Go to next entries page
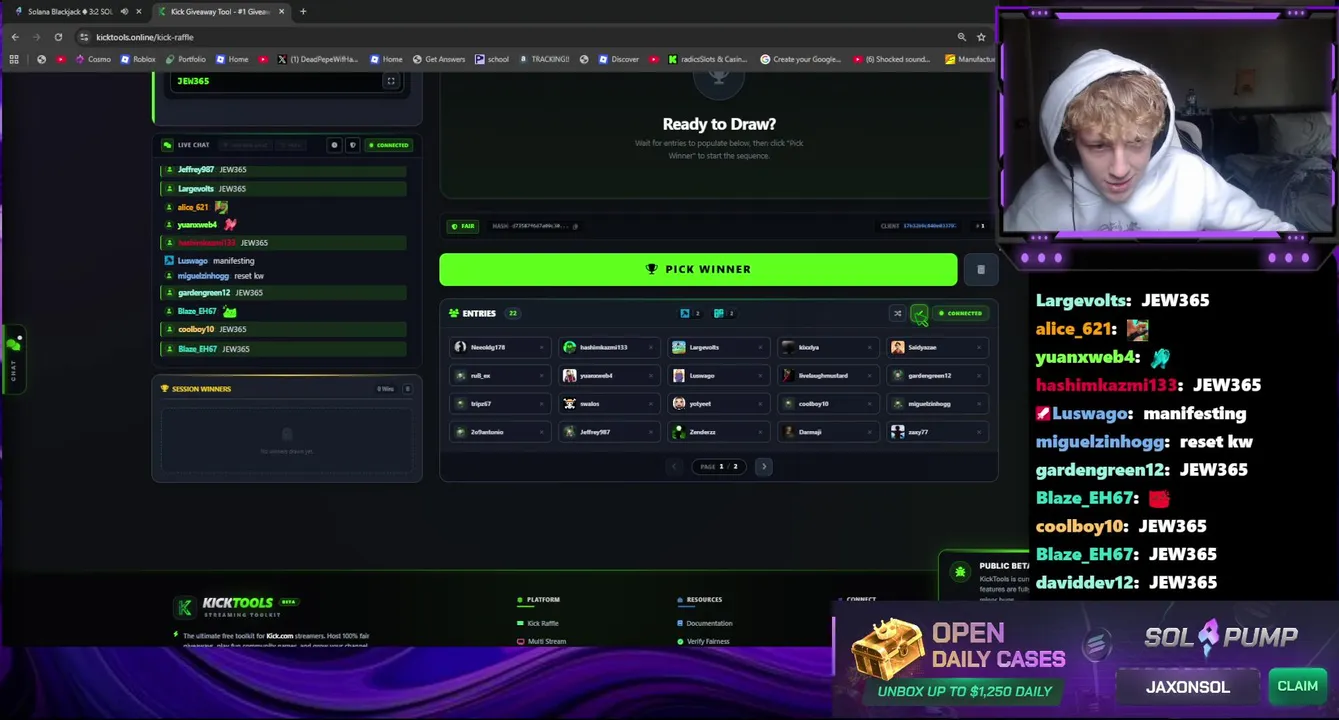 (x=764, y=466)
